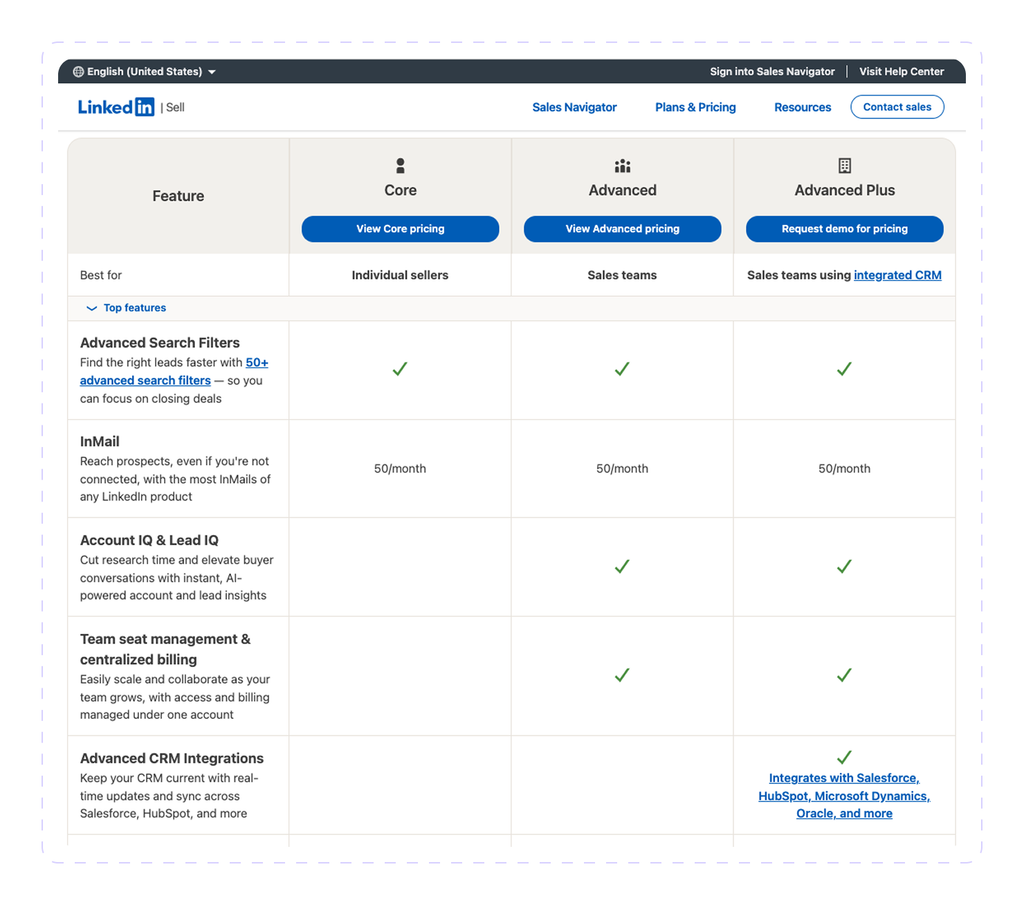Click Advanced Plus checkmark for Account IQ row
This screenshot has height=905, width=1024.
pos(844,566)
